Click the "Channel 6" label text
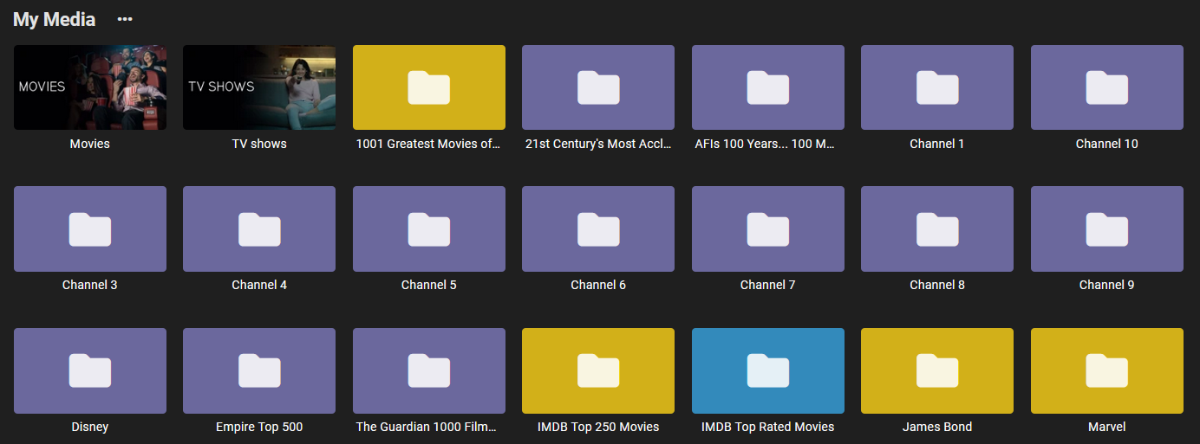Screen dimensions: 1200x444 [598, 285]
